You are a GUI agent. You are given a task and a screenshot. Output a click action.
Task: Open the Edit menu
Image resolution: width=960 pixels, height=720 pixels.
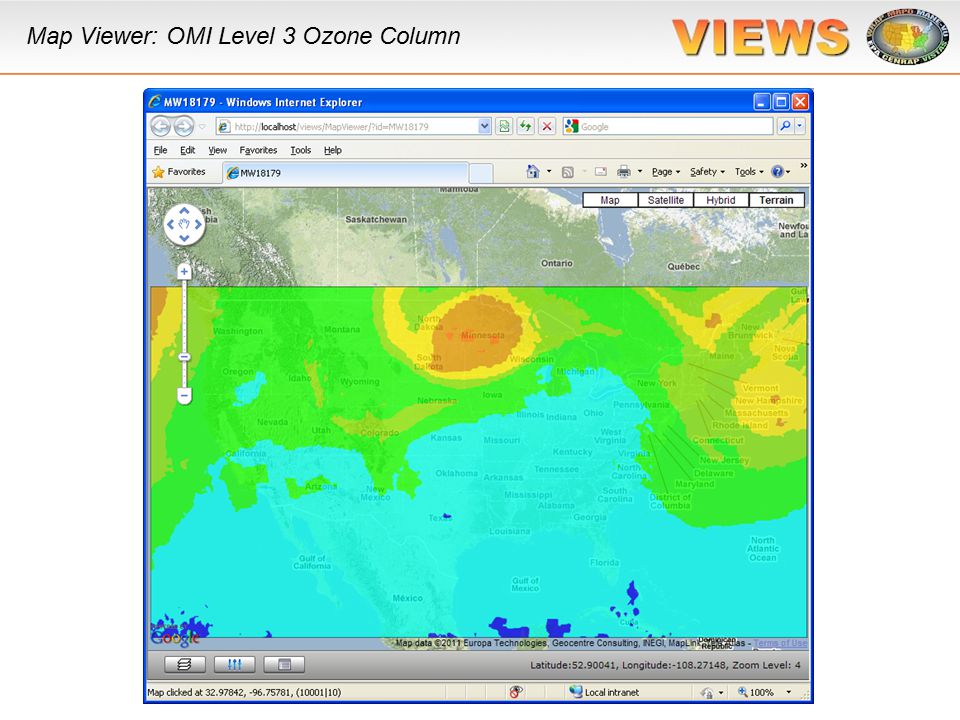pos(187,150)
